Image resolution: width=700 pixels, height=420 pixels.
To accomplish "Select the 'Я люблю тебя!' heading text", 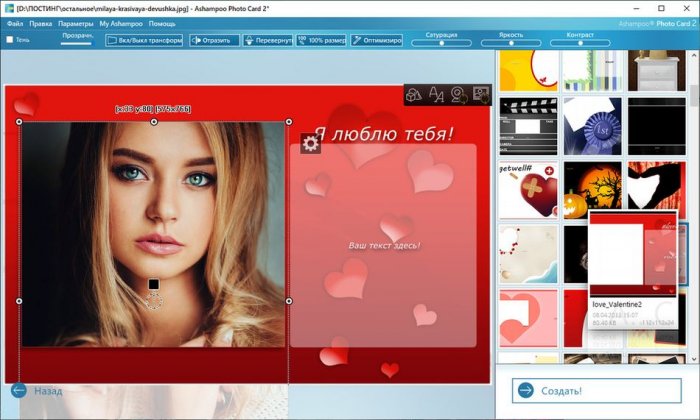I will tap(383, 134).
